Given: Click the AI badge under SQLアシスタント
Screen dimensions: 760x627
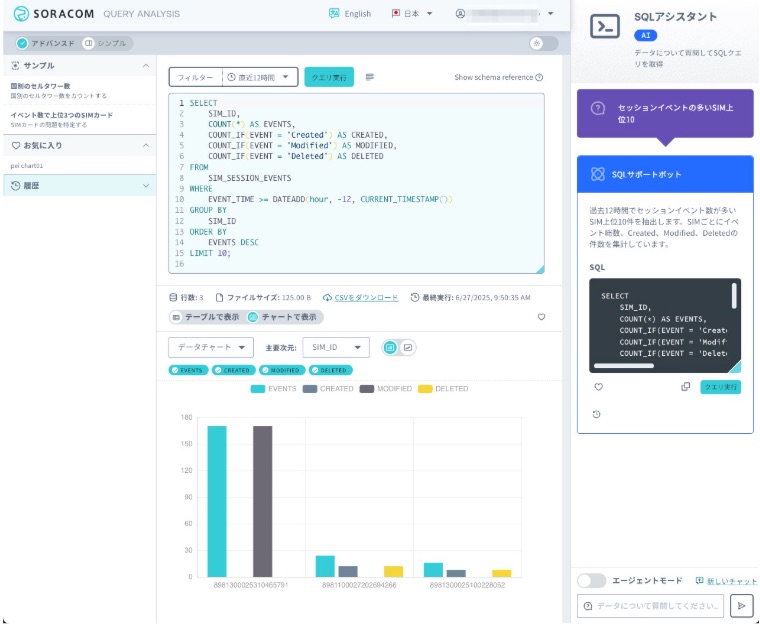Looking at the screenshot, I should coord(646,35).
